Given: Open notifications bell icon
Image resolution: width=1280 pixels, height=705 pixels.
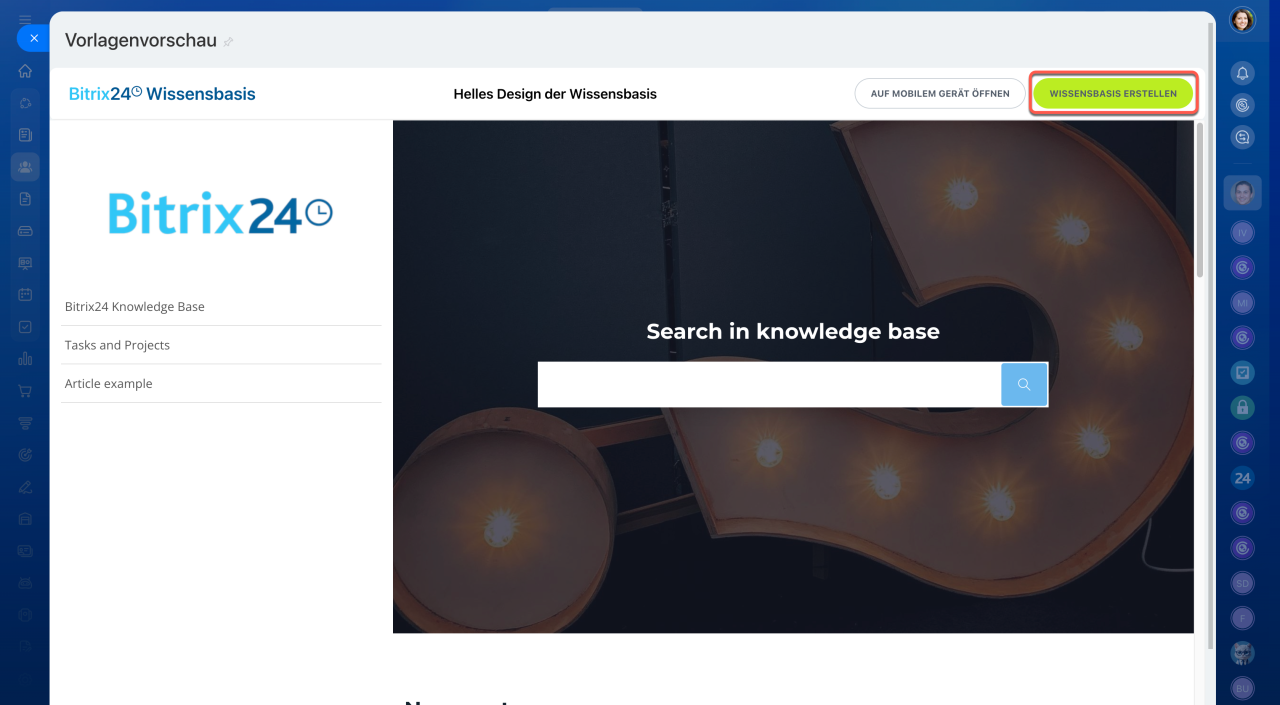Looking at the screenshot, I should click(x=1242, y=73).
